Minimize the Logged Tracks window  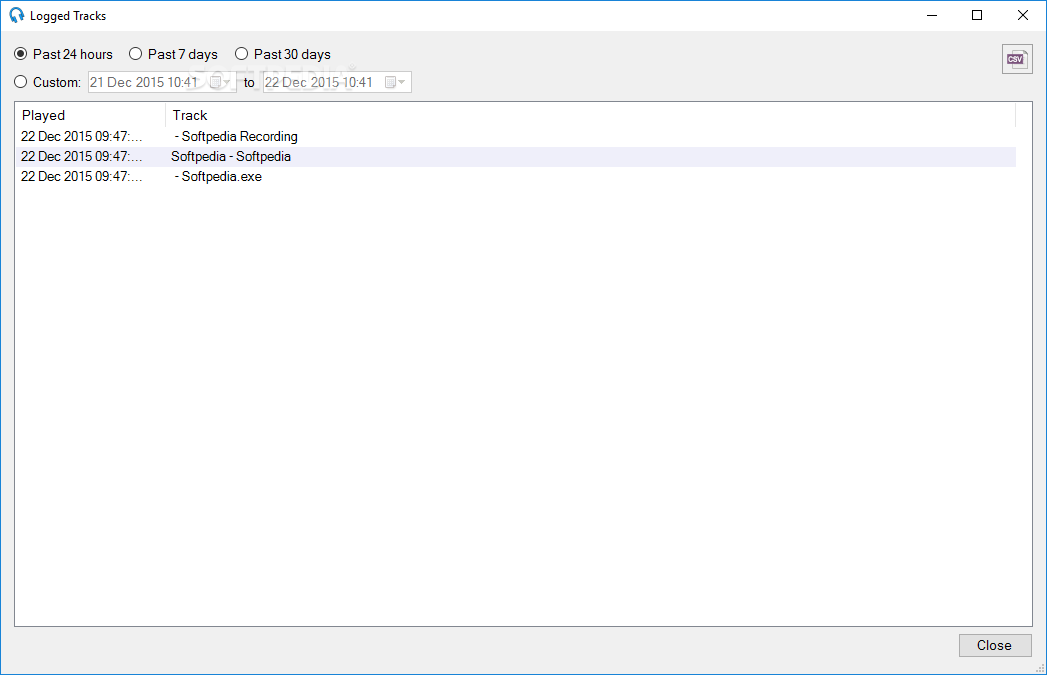(932, 15)
